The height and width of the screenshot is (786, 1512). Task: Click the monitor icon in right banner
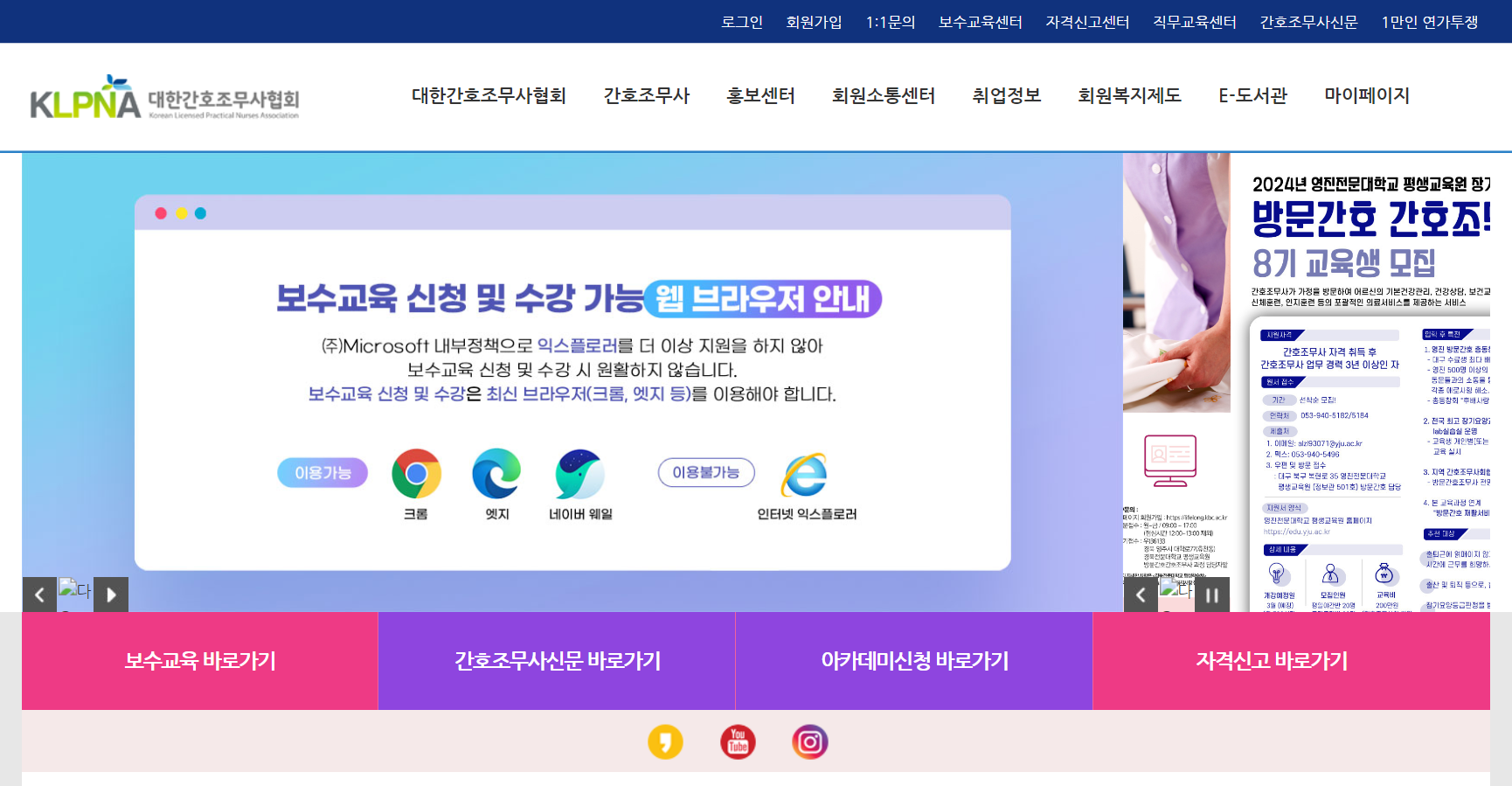click(x=1170, y=461)
